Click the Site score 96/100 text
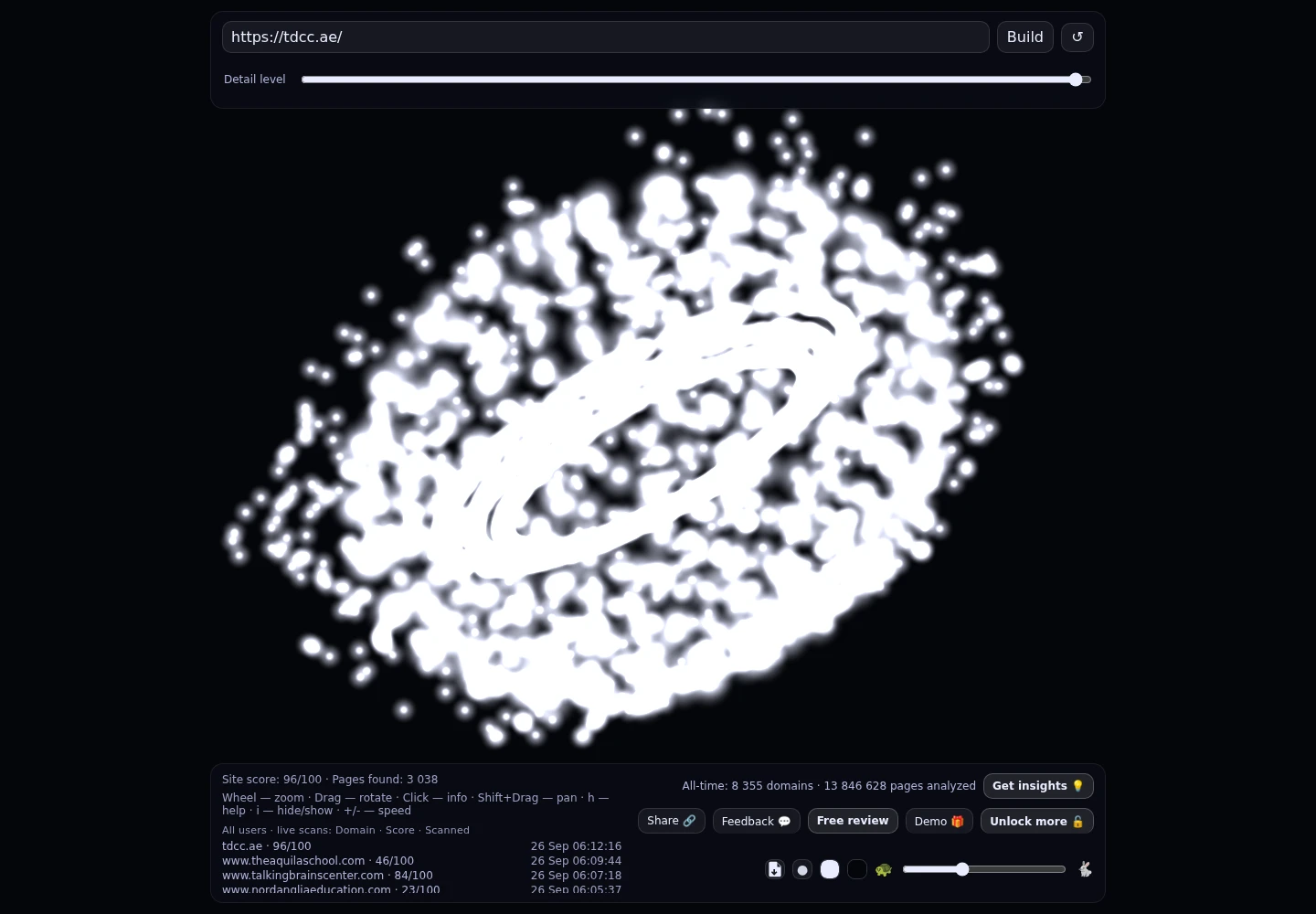The image size is (1316, 914). tap(271, 780)
